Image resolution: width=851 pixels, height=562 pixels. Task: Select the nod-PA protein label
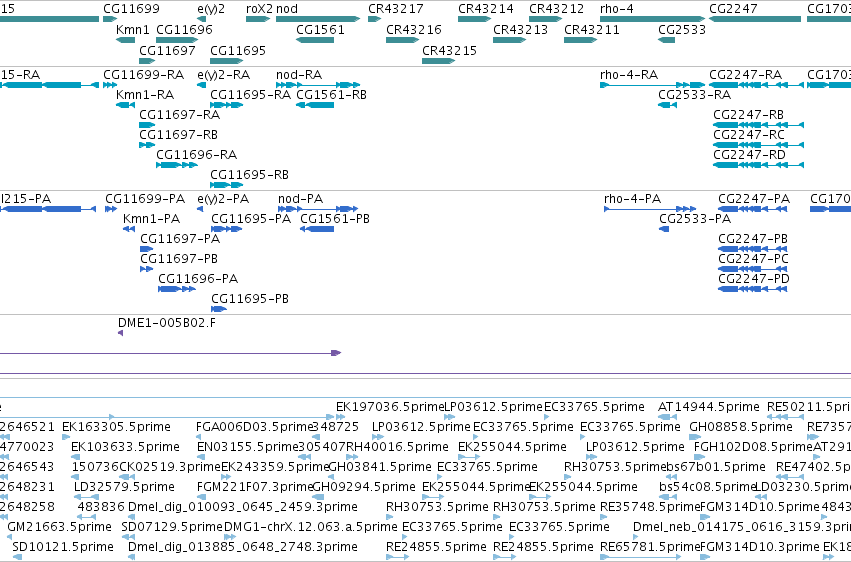pyautogui.click(x=301, y=199)
